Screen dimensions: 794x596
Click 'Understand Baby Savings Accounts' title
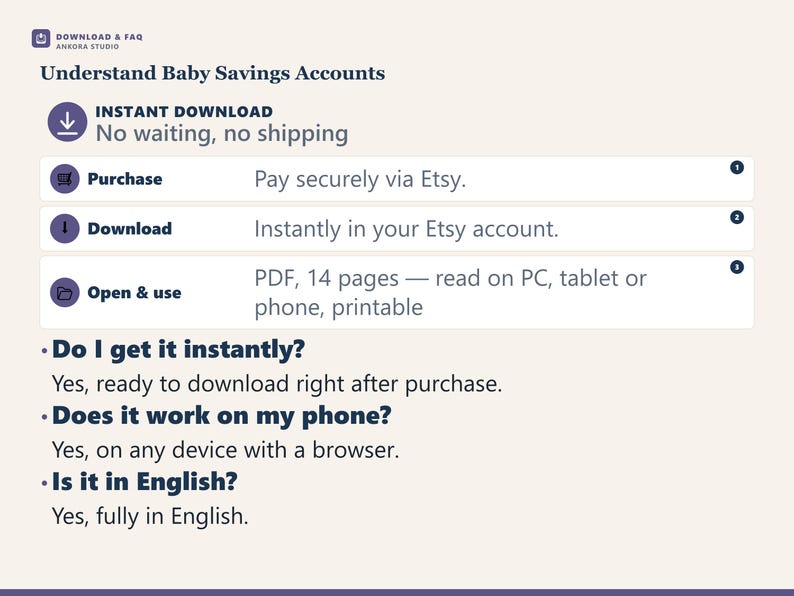coord(213,73)
